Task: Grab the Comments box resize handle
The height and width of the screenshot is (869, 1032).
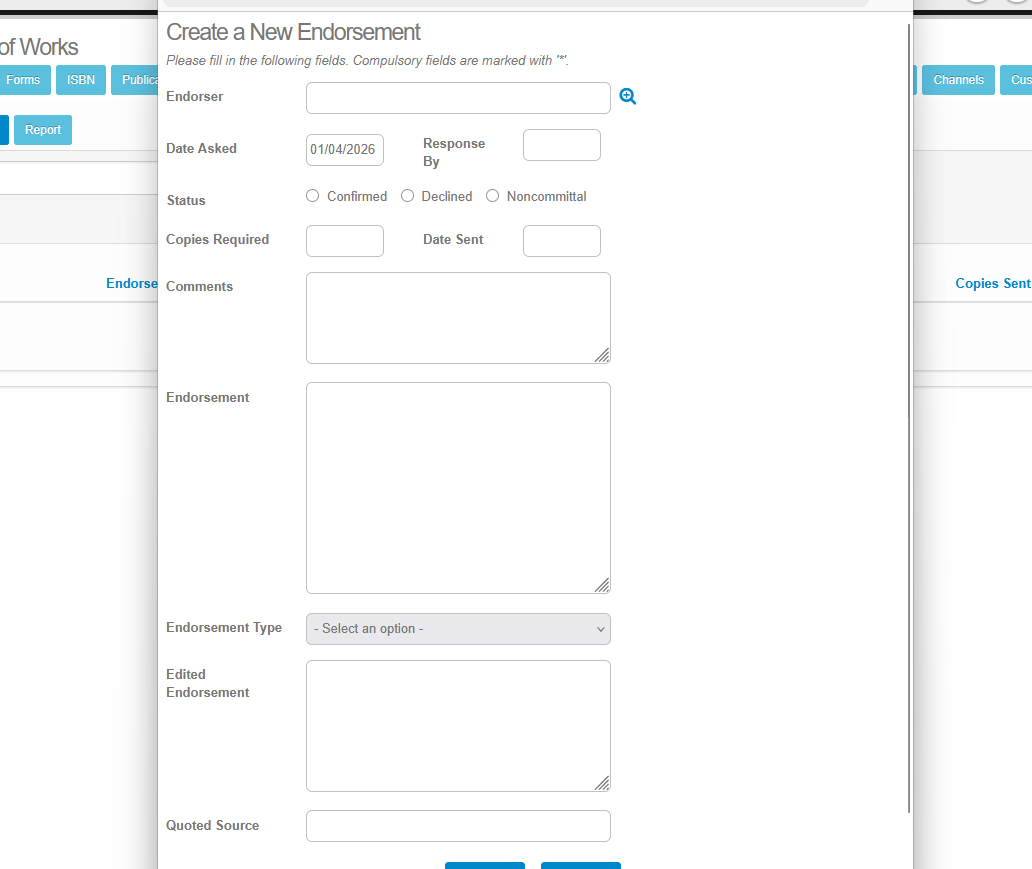Action: click(x=602, y=355)
